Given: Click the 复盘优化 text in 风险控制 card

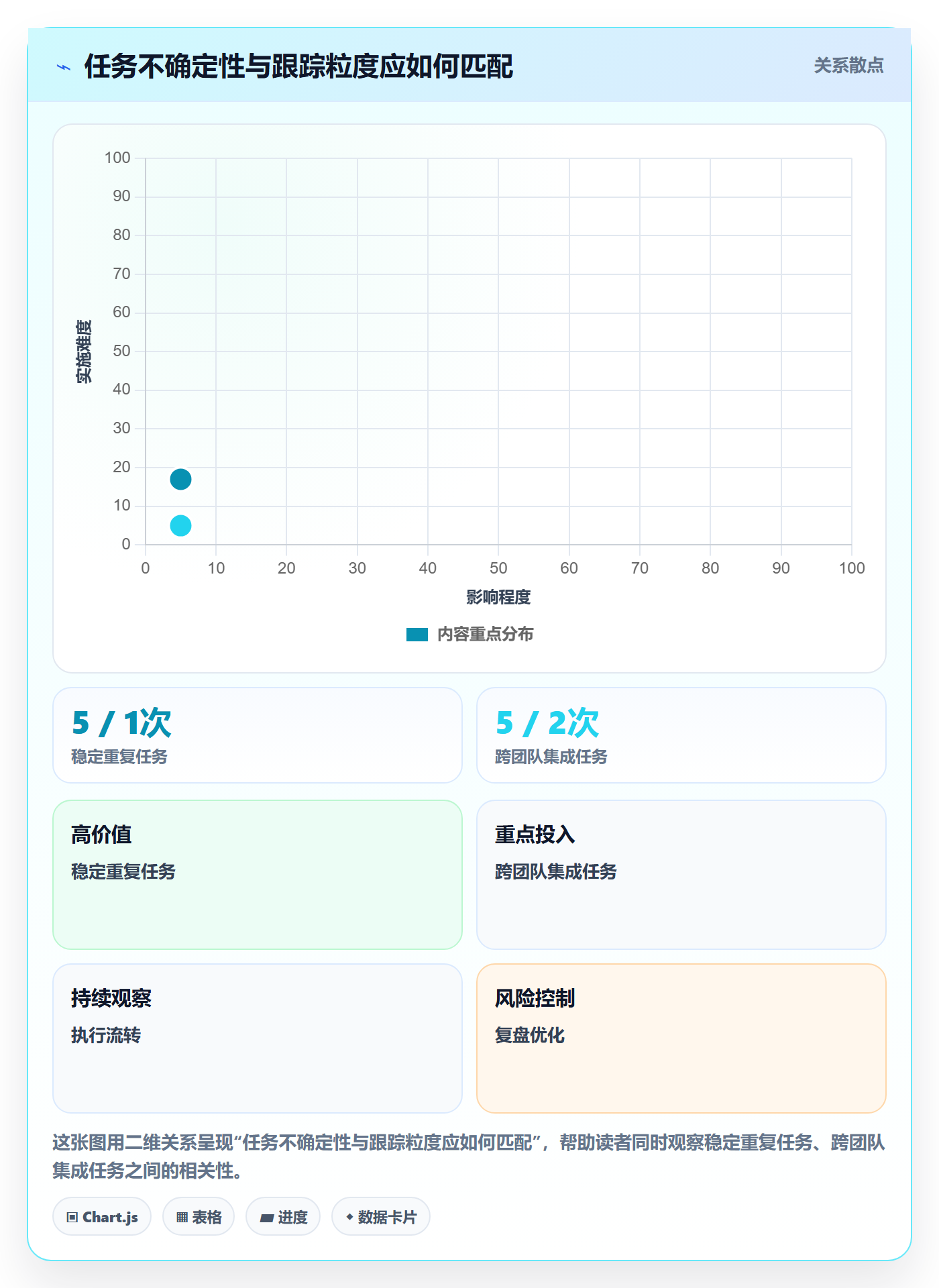Looking at the screenshot, I should pyautogui.click(x=530, y=1035).
